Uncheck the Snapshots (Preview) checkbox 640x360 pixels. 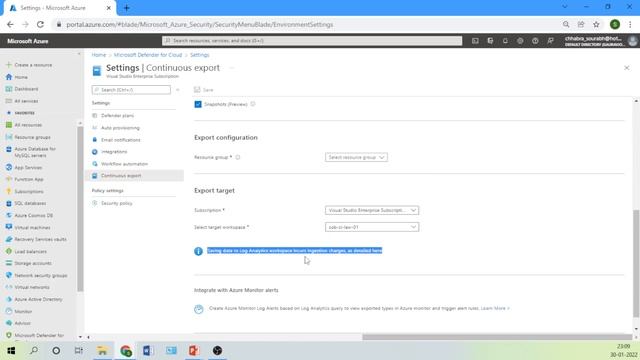[198, 104]
